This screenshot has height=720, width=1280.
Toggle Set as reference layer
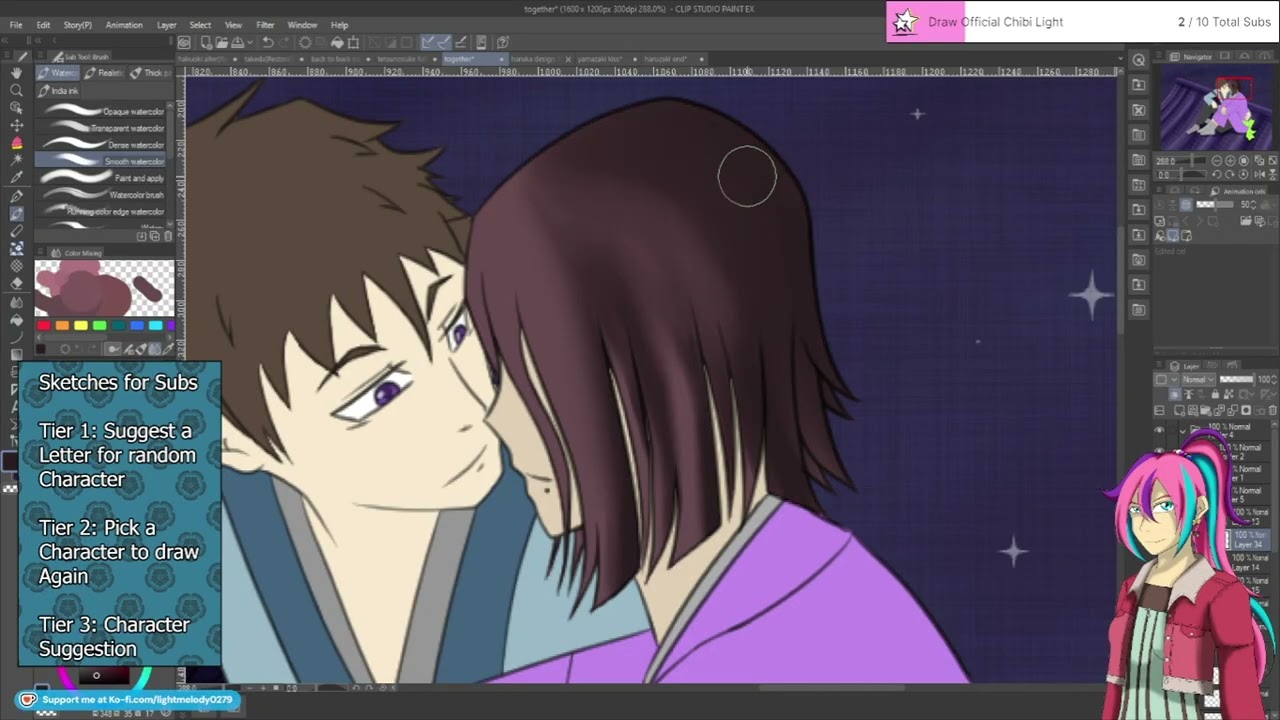click(x=1188, y=394)
